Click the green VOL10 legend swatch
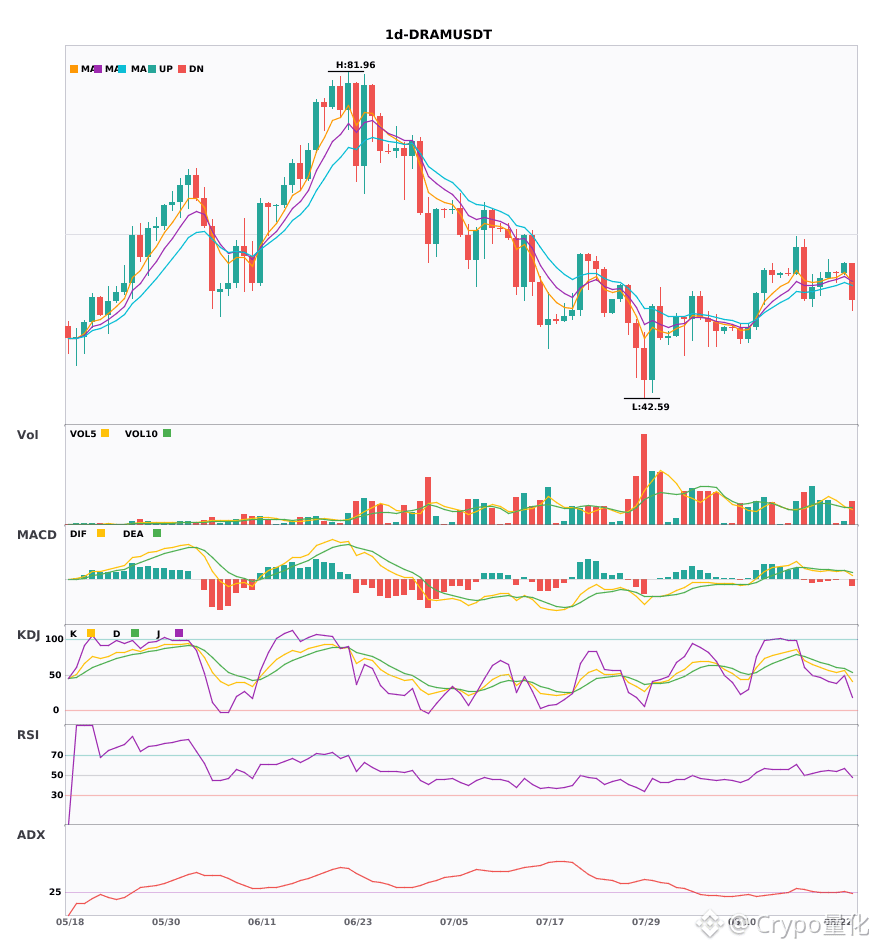The width and height of the screenshot is (877, 950). tap(167, 433)
